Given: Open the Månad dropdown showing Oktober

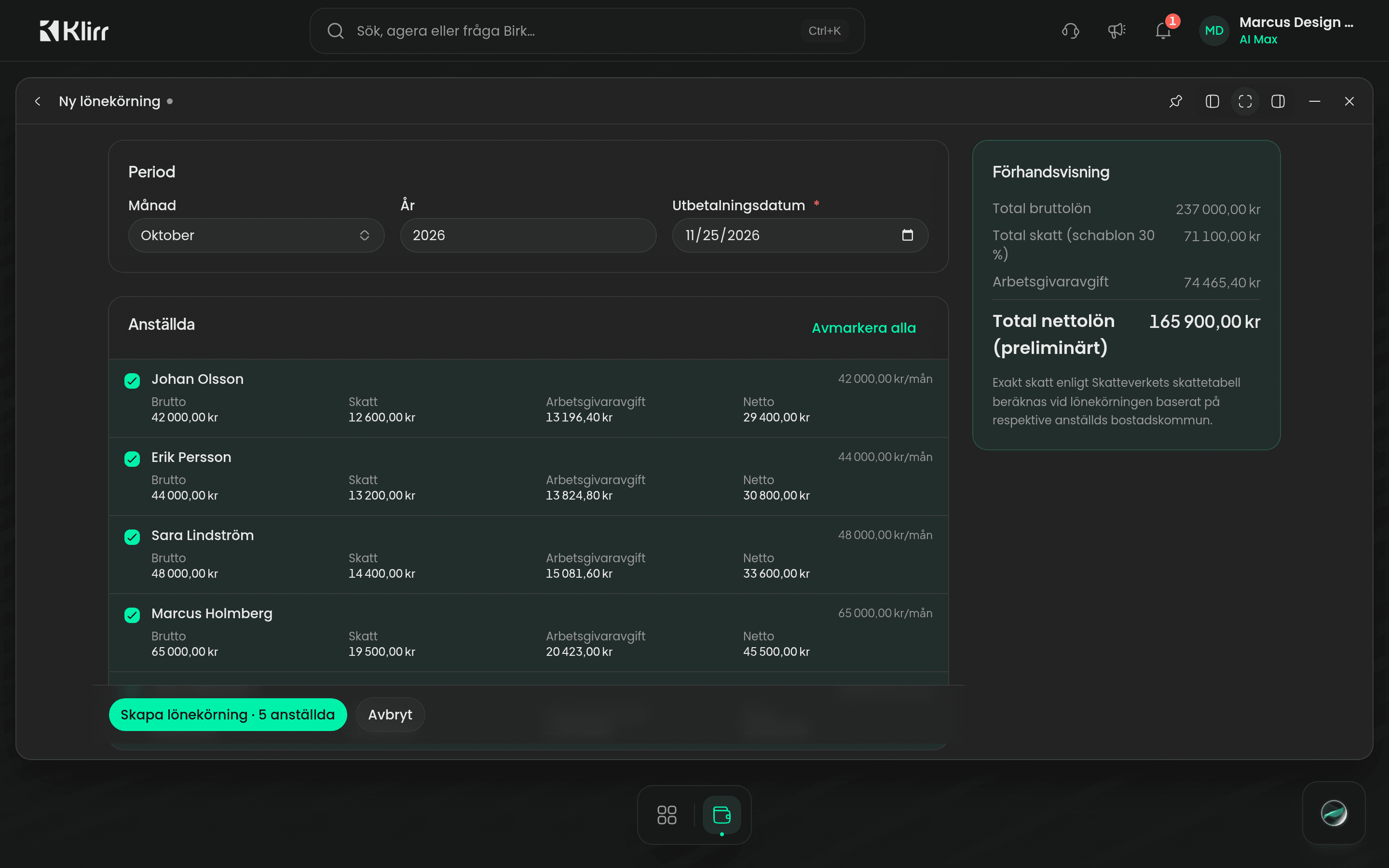Looking at the screenshot, I should (x=256, y=235).
